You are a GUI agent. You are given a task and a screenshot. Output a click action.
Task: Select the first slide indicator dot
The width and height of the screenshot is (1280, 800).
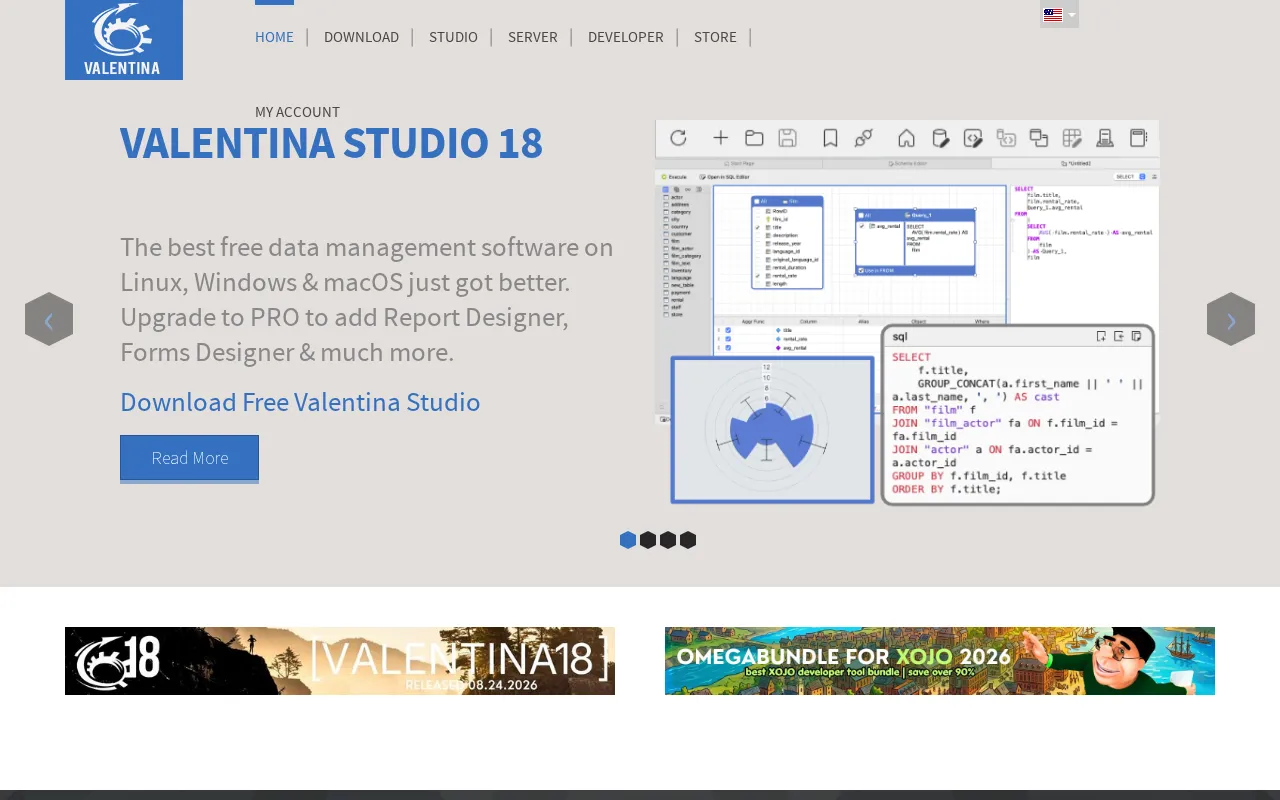pos(628,540)
